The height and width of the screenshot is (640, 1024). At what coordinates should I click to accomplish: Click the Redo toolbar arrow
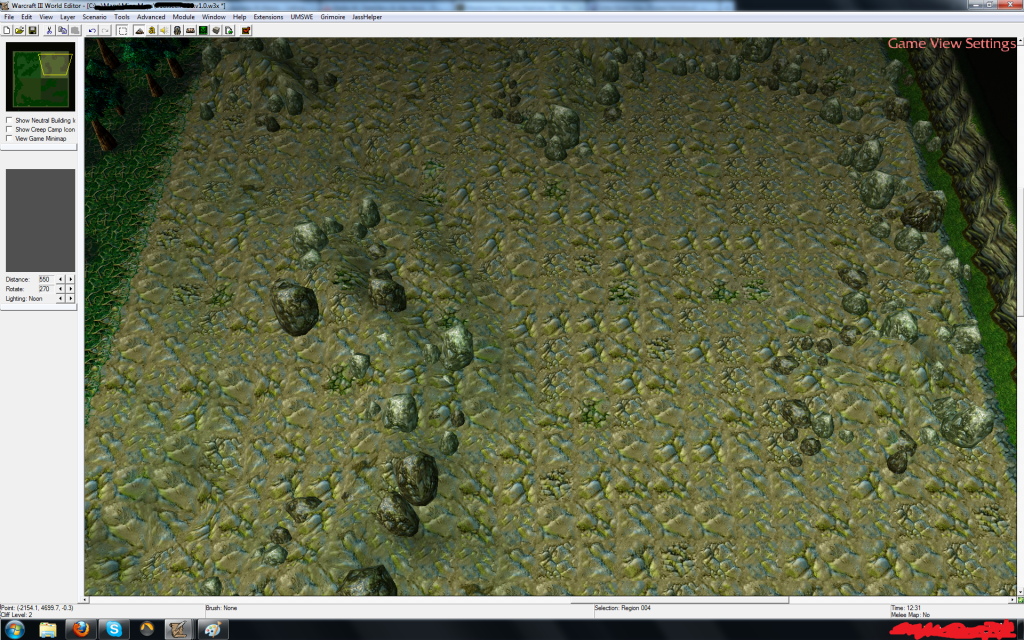(104, 30)
